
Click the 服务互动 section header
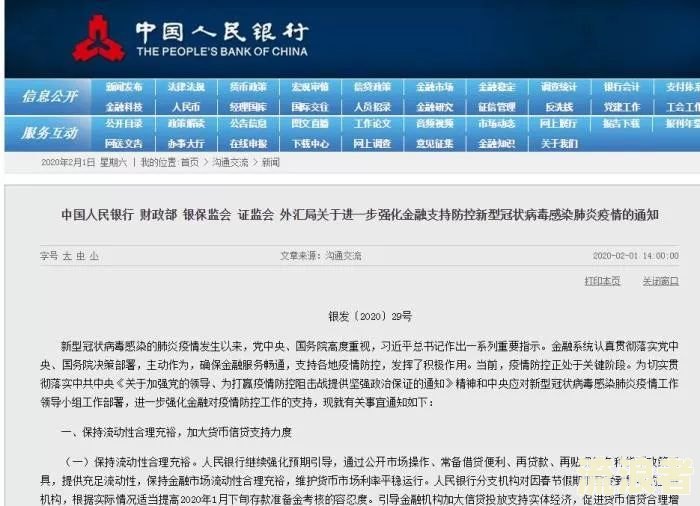tap(50, 133)
